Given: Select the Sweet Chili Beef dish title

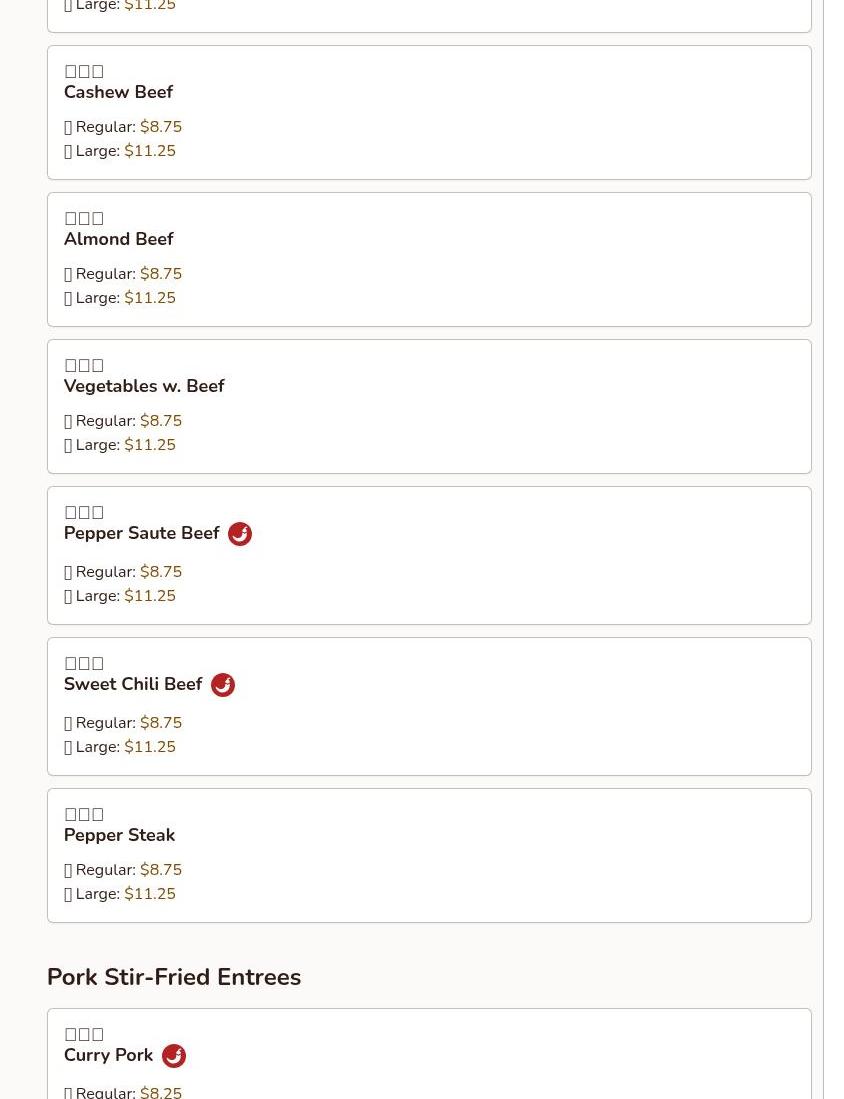Looking at the screenshot, I should pyautogui.click(x=133, y=684).
